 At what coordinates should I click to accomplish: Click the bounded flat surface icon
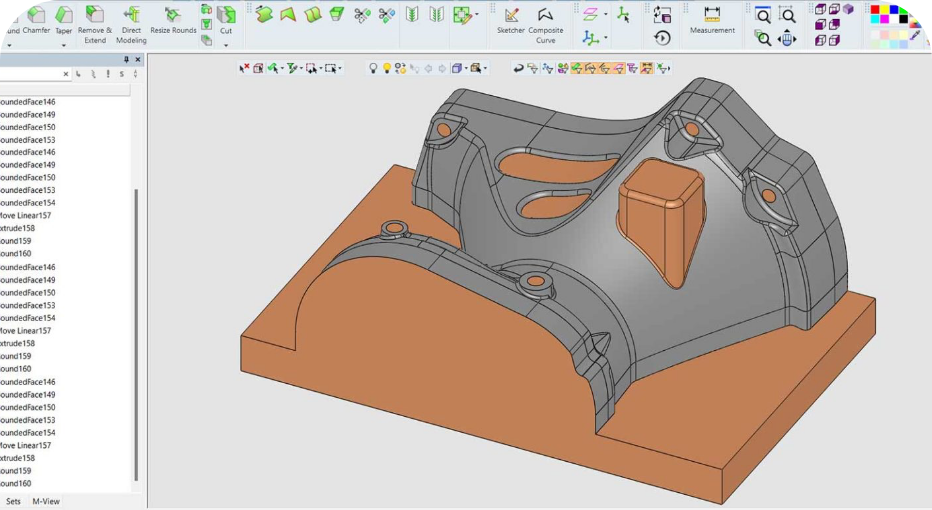coord(288,14)
